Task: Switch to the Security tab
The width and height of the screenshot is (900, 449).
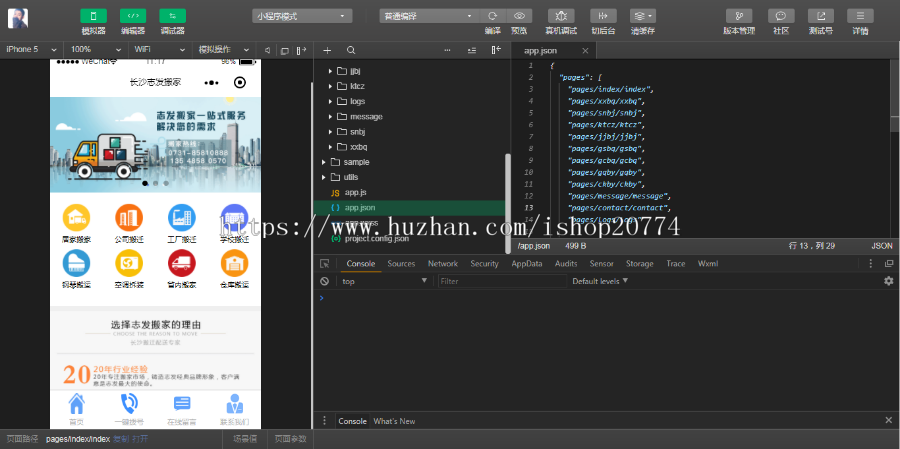Action: (x=484, y=264)
